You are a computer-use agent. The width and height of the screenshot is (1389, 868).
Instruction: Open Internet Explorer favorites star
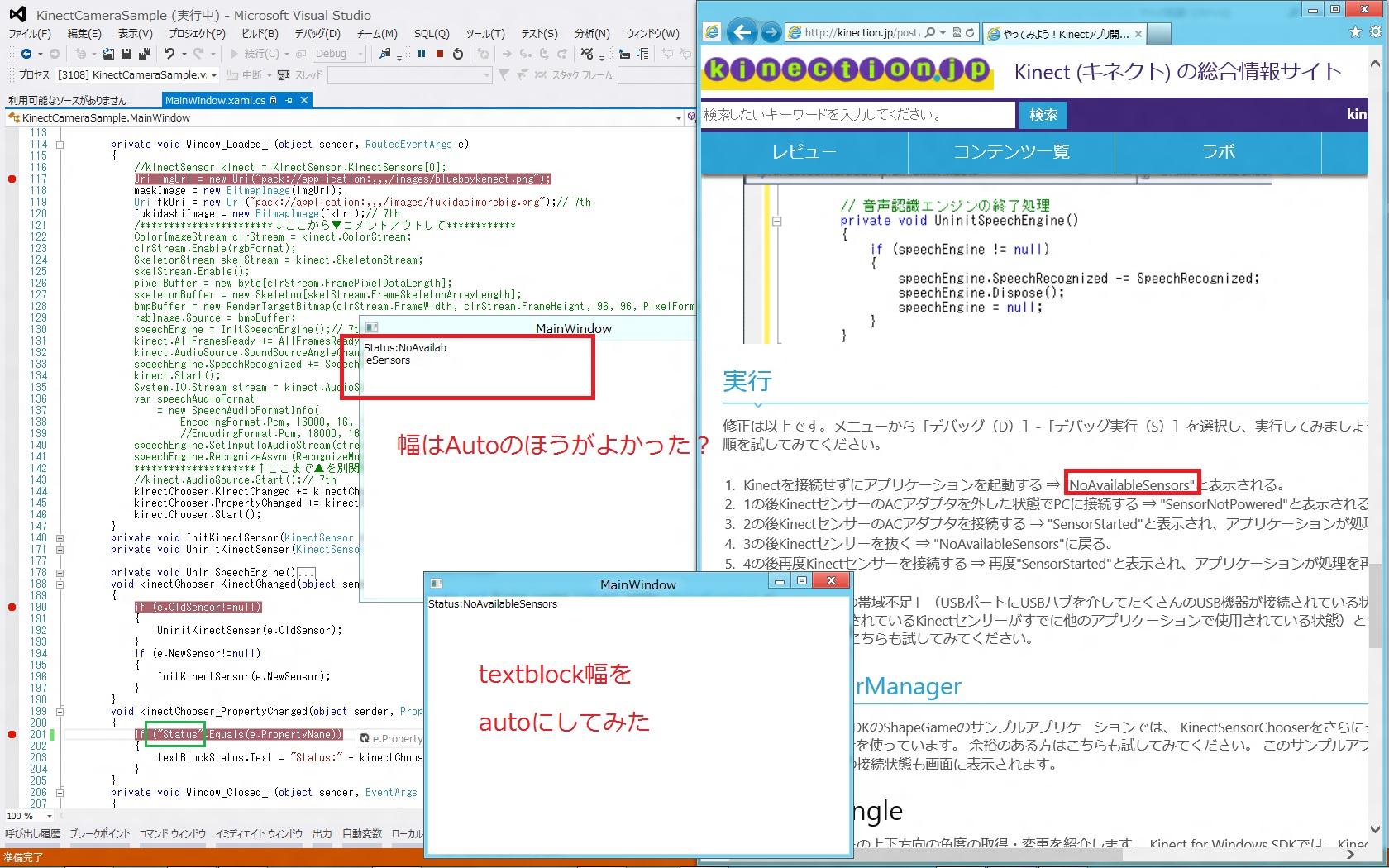[x=1355, y=32]
